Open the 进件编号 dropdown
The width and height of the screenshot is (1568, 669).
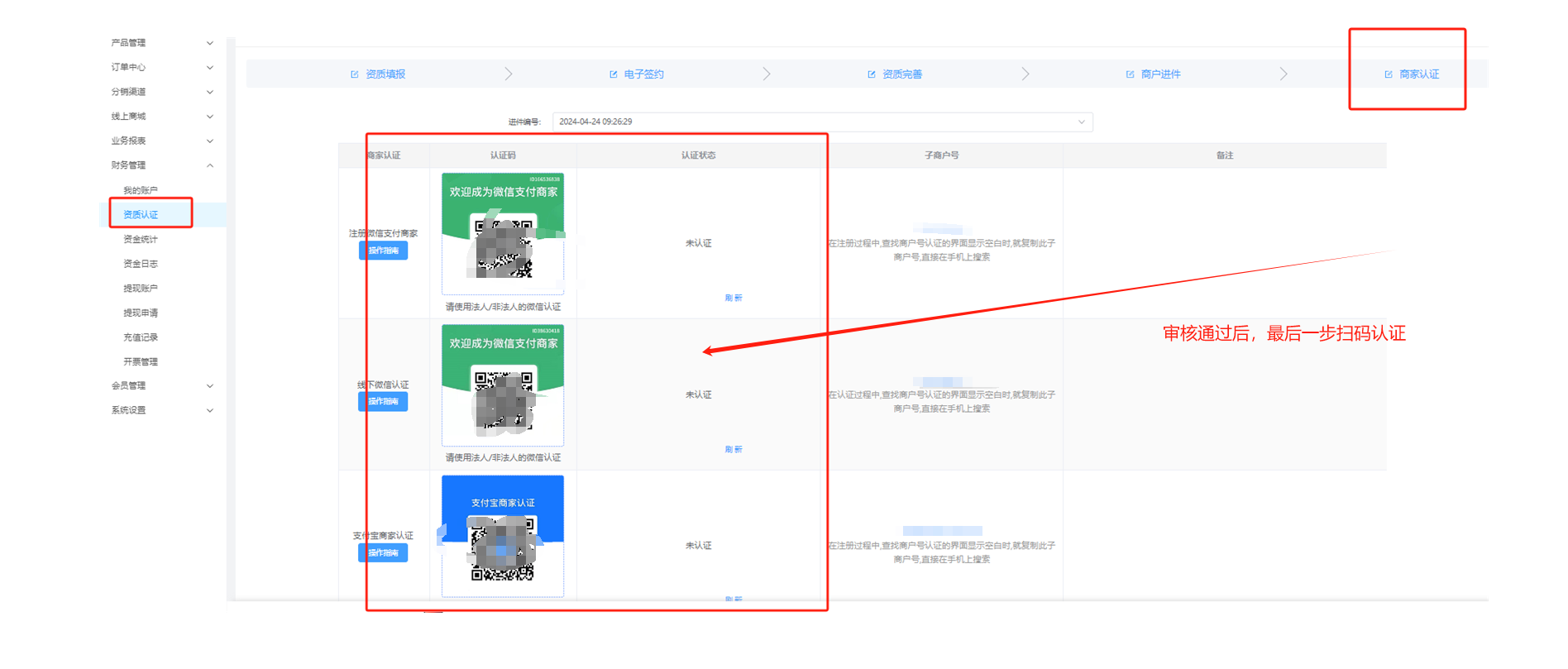coord(822,122)
